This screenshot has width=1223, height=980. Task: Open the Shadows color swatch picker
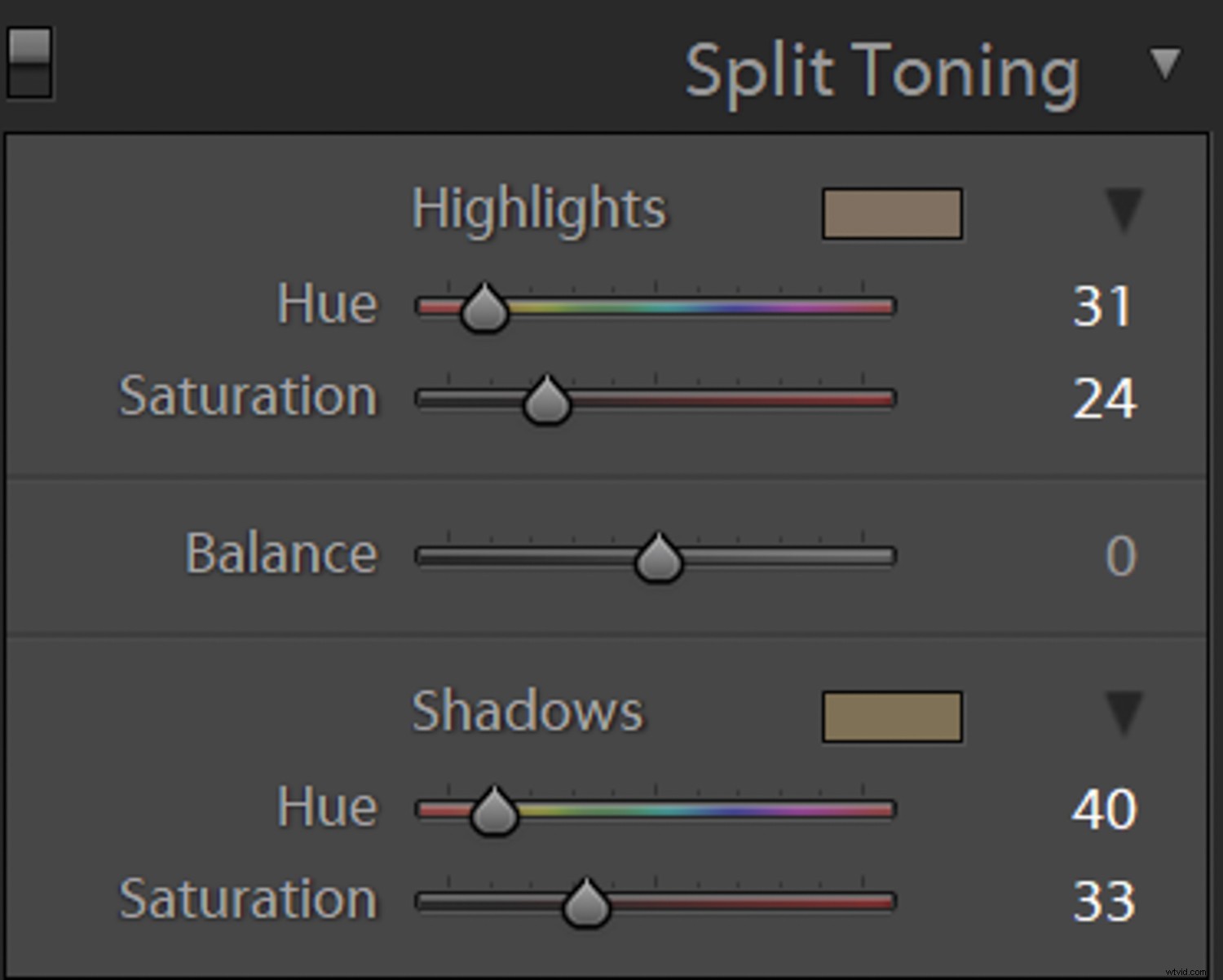tap(892, 717)
